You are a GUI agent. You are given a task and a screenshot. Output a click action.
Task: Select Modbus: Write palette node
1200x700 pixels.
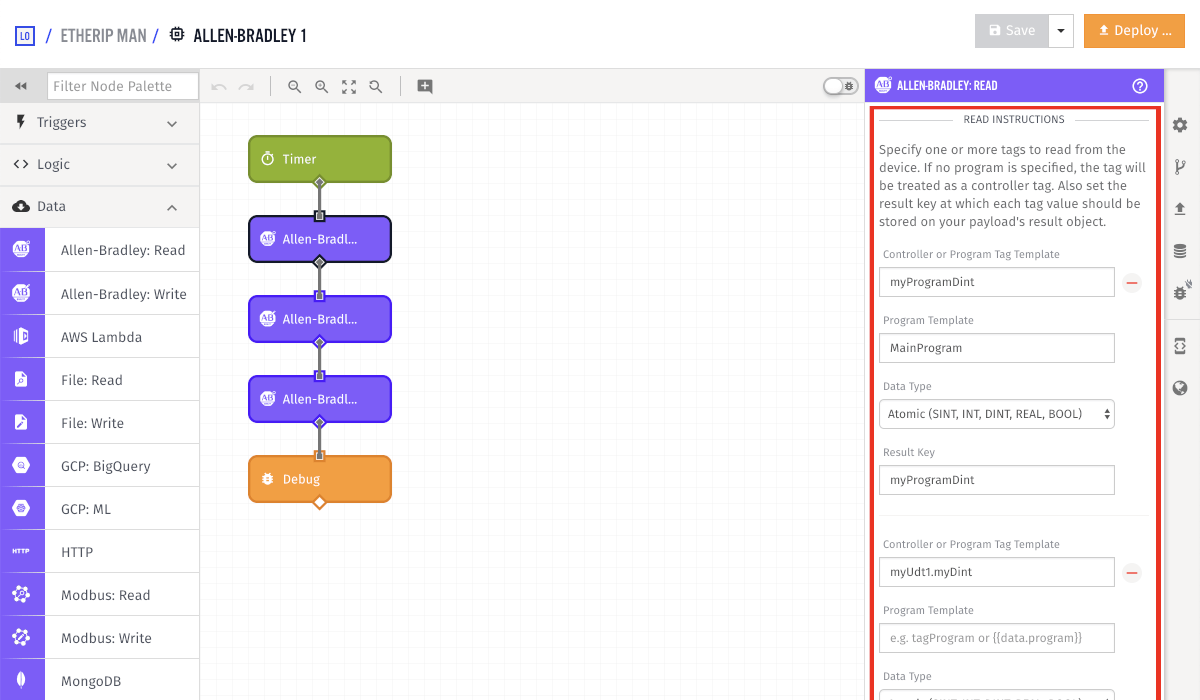tap(100, 638)
